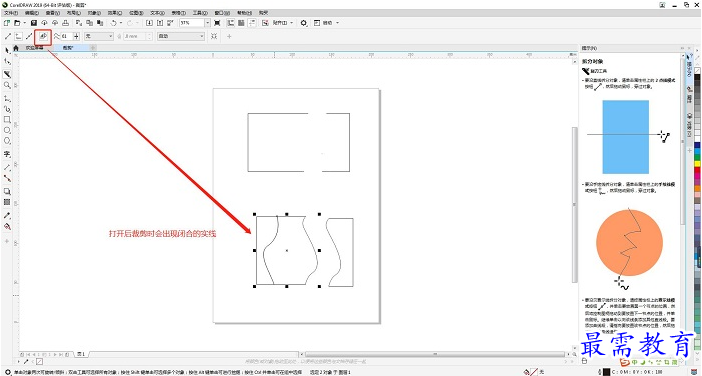Click the no-fill X swatch
This screenshot has height=376, width=702.
pyautogui.click(x=698, y=70)
